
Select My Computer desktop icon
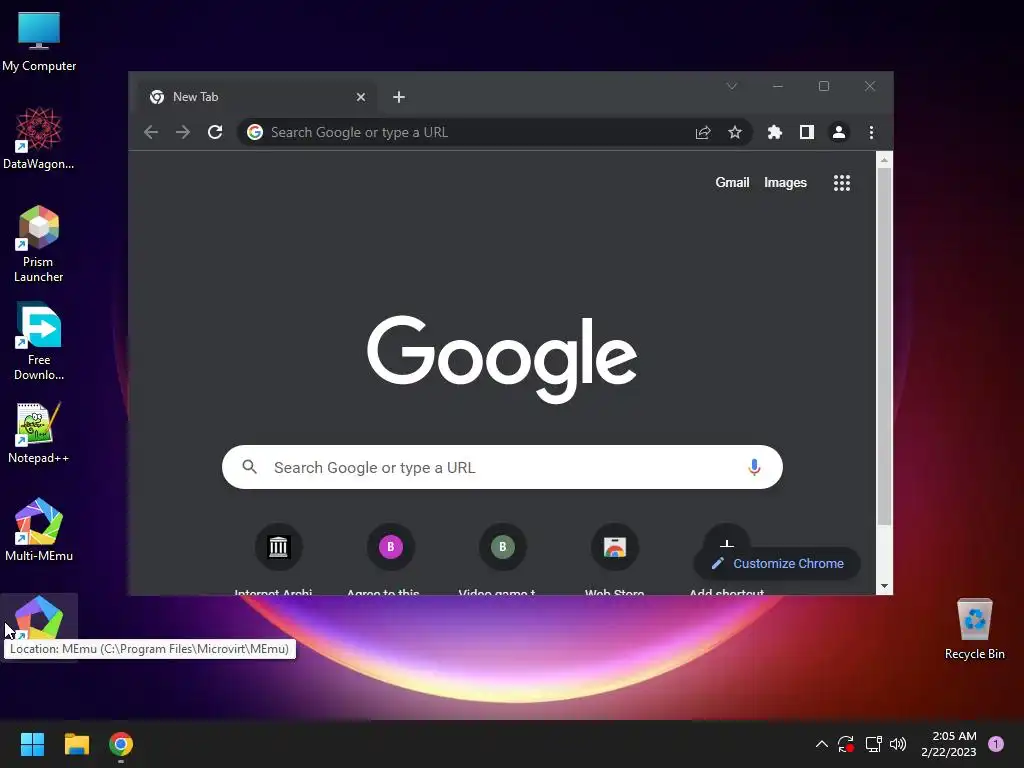click(39, 41)
